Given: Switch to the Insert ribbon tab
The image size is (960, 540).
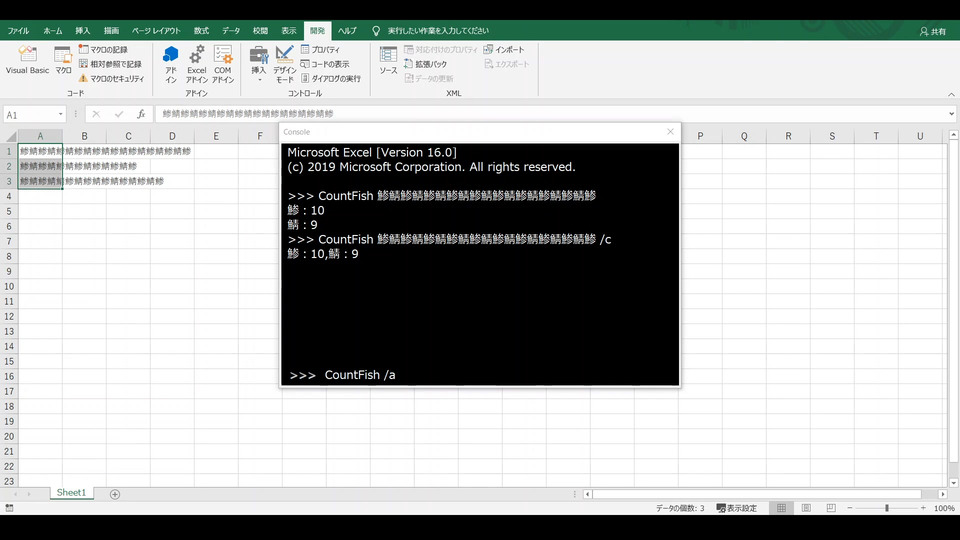Looking at the screenshot, I should tap(83, 31).
